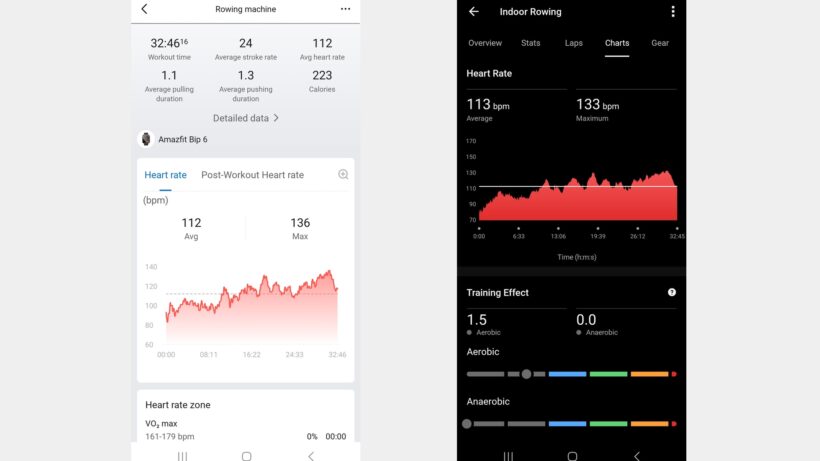
Task: Open three-dot menu beside Rowing machine title
Action: click(x=346, y=9)
